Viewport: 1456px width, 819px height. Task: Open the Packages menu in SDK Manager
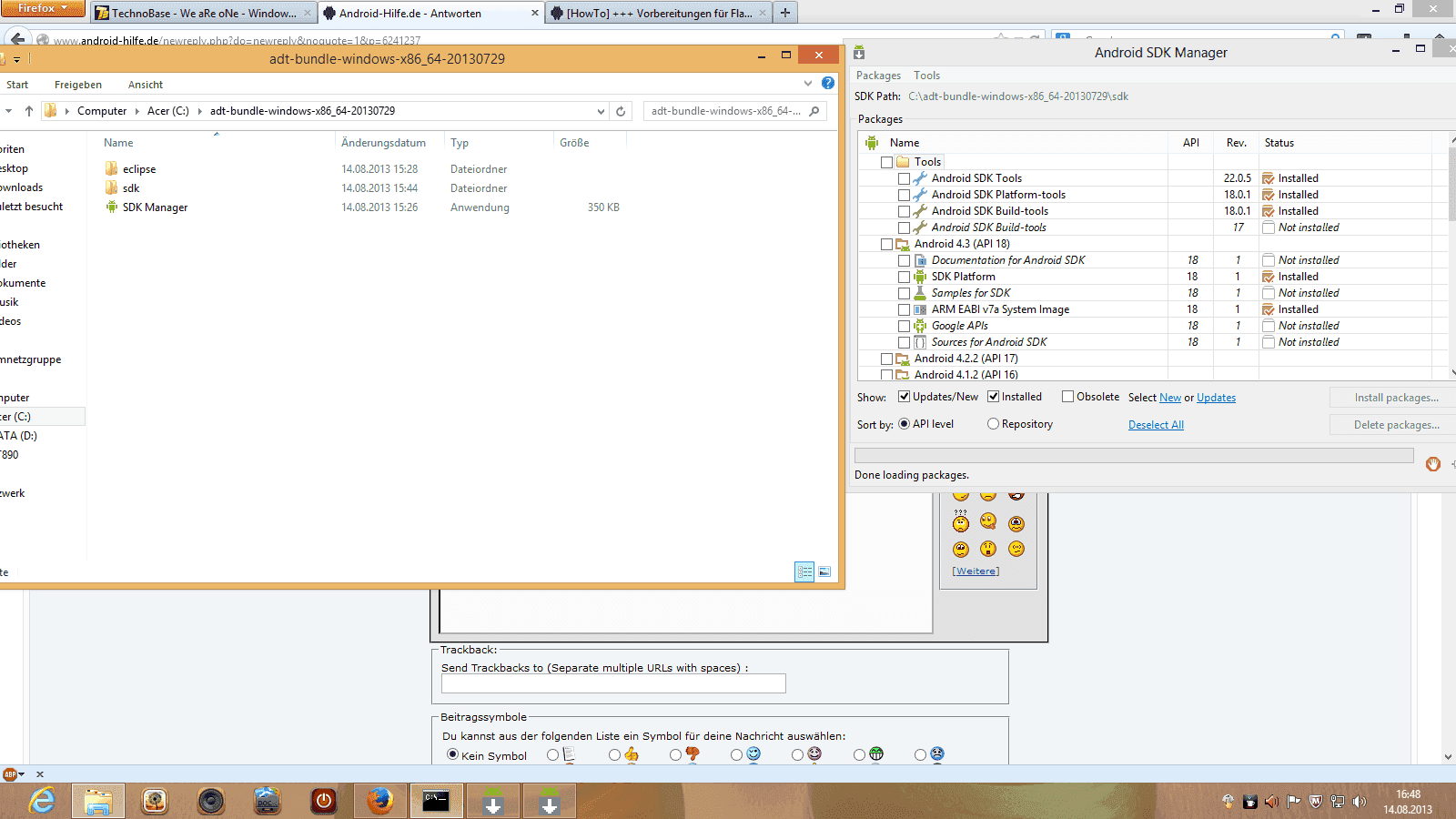878,76
